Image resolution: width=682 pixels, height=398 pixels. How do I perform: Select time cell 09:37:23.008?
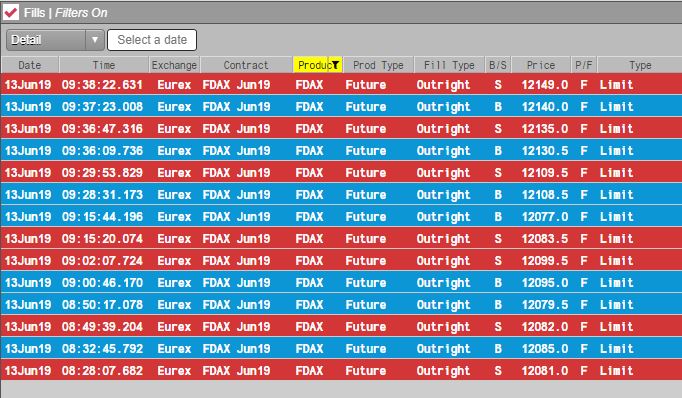(102, 107)
